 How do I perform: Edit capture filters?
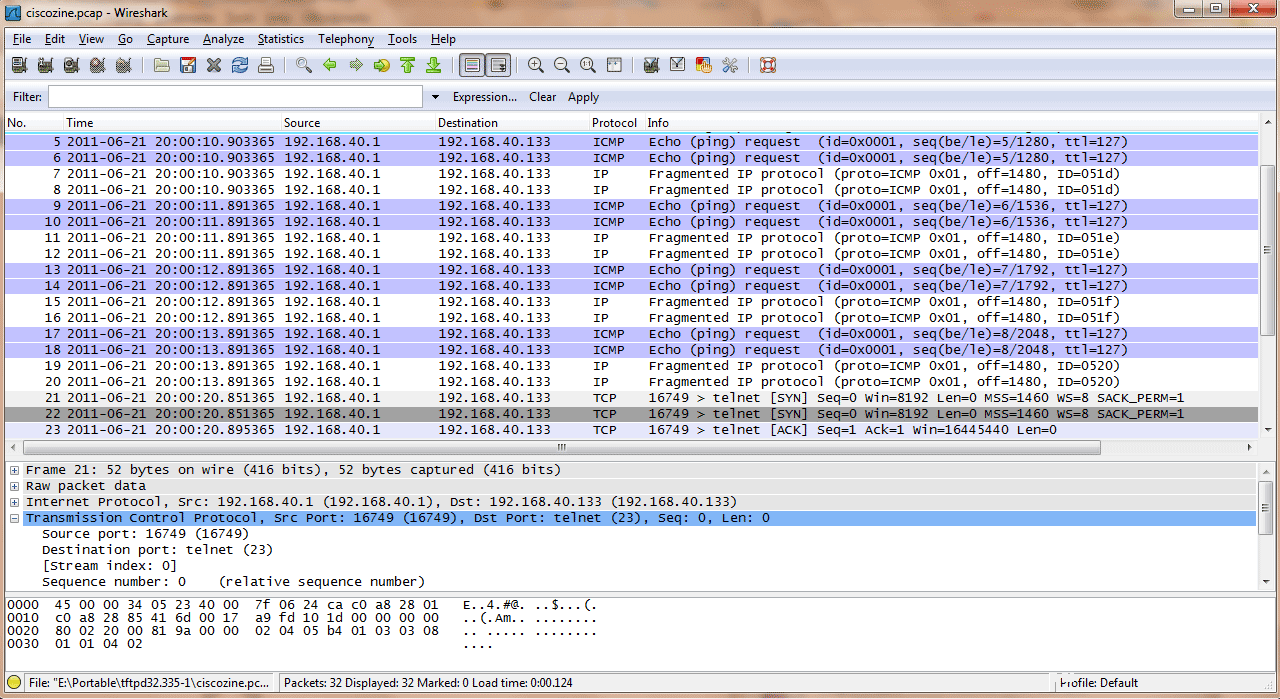(652, 65)
